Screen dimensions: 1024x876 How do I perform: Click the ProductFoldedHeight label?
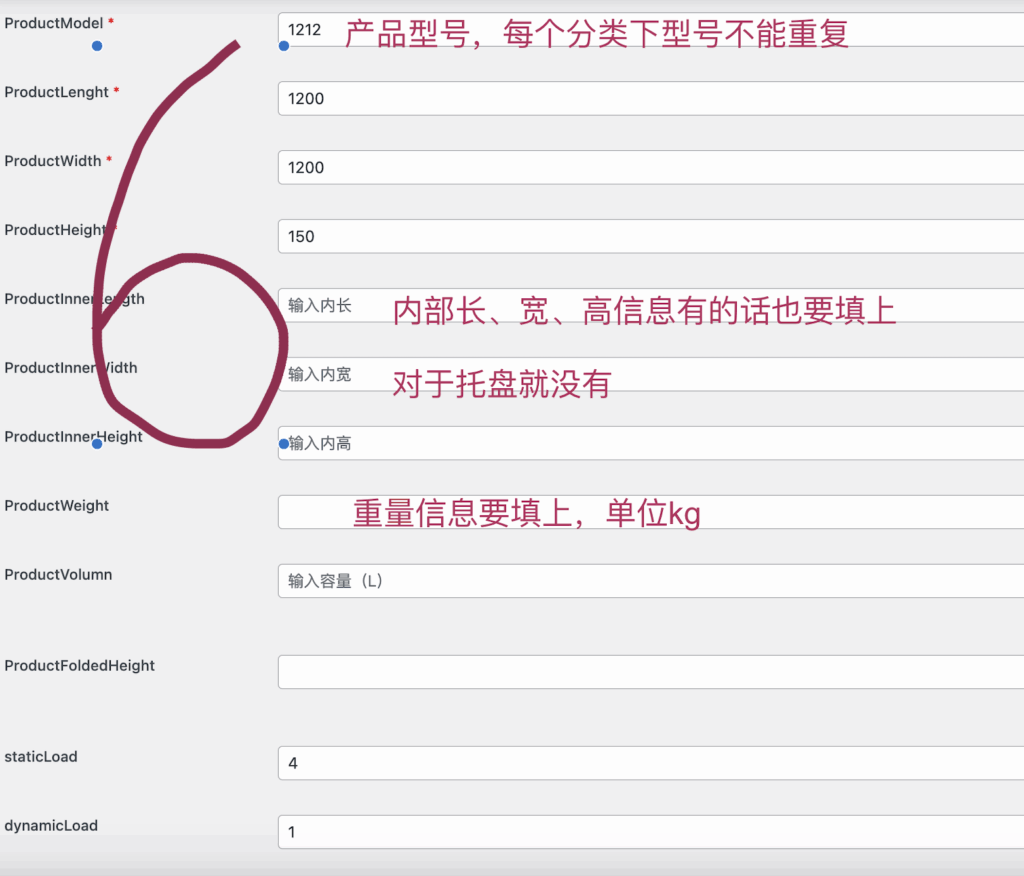[80, 665]
